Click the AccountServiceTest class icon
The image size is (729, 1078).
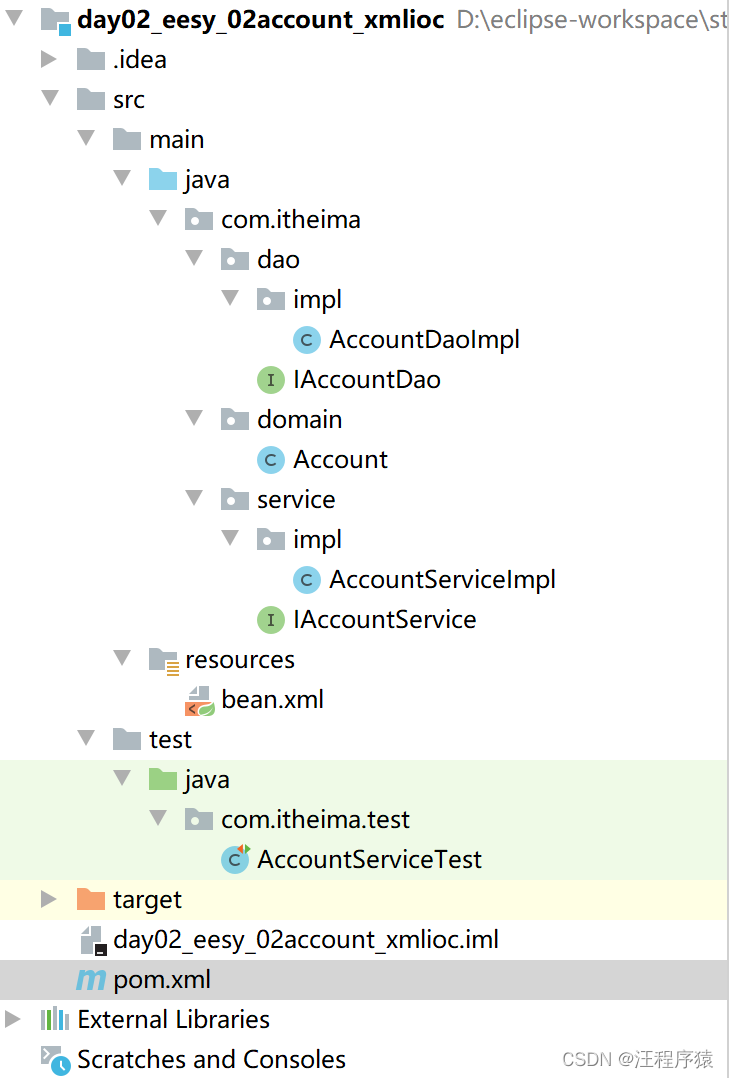coord(236,859)
